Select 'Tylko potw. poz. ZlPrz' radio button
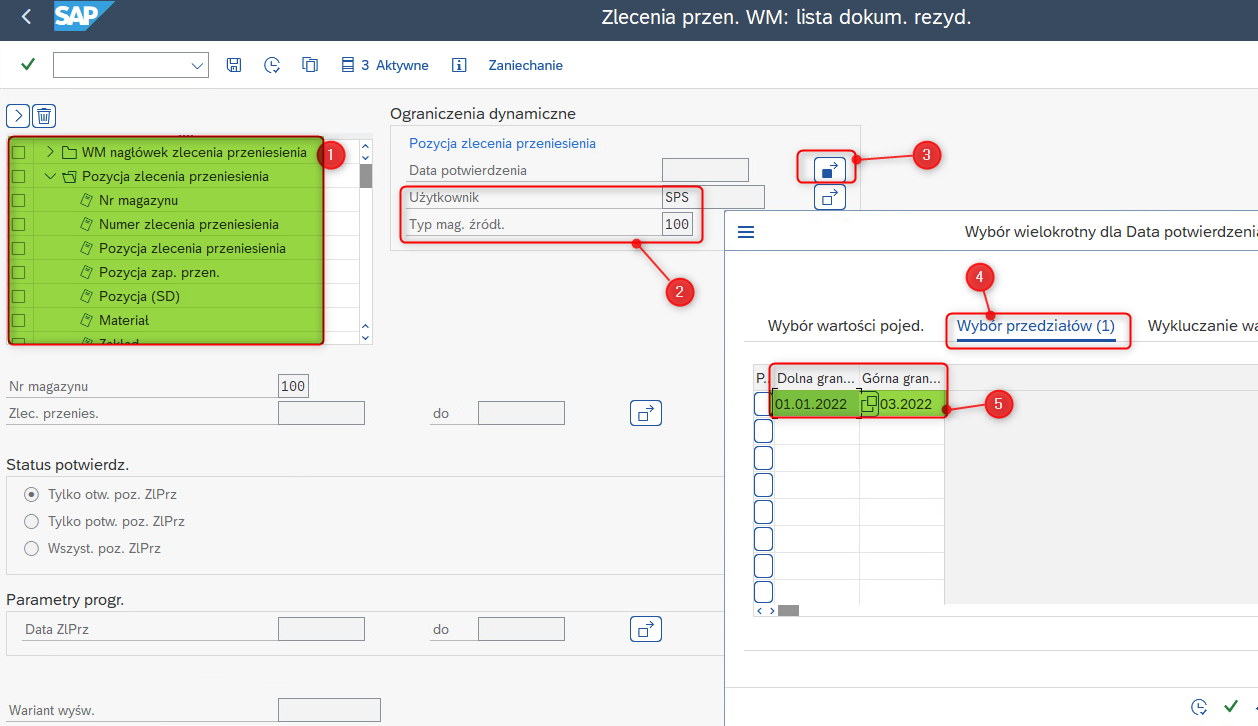This screenshot has width=1258, height=726. pyautogui.click(x=31, y=521)
